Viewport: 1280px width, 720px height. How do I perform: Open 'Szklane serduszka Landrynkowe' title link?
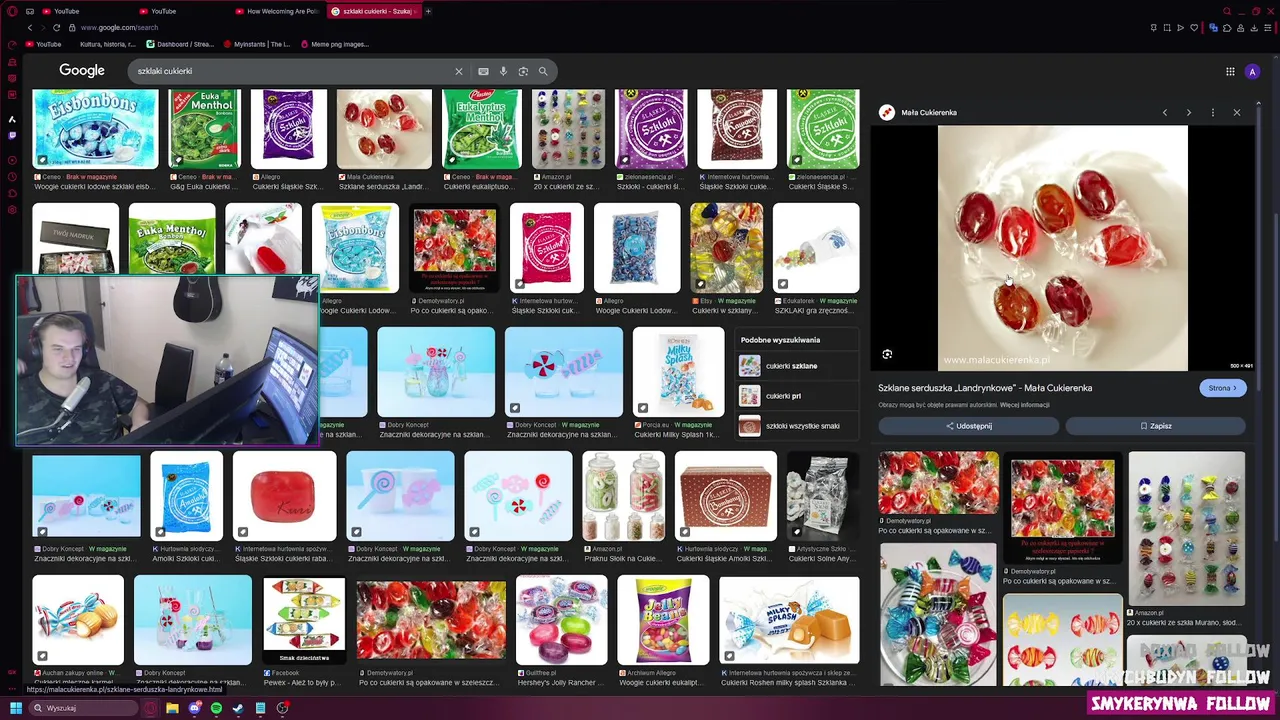(x=985, y=388)
